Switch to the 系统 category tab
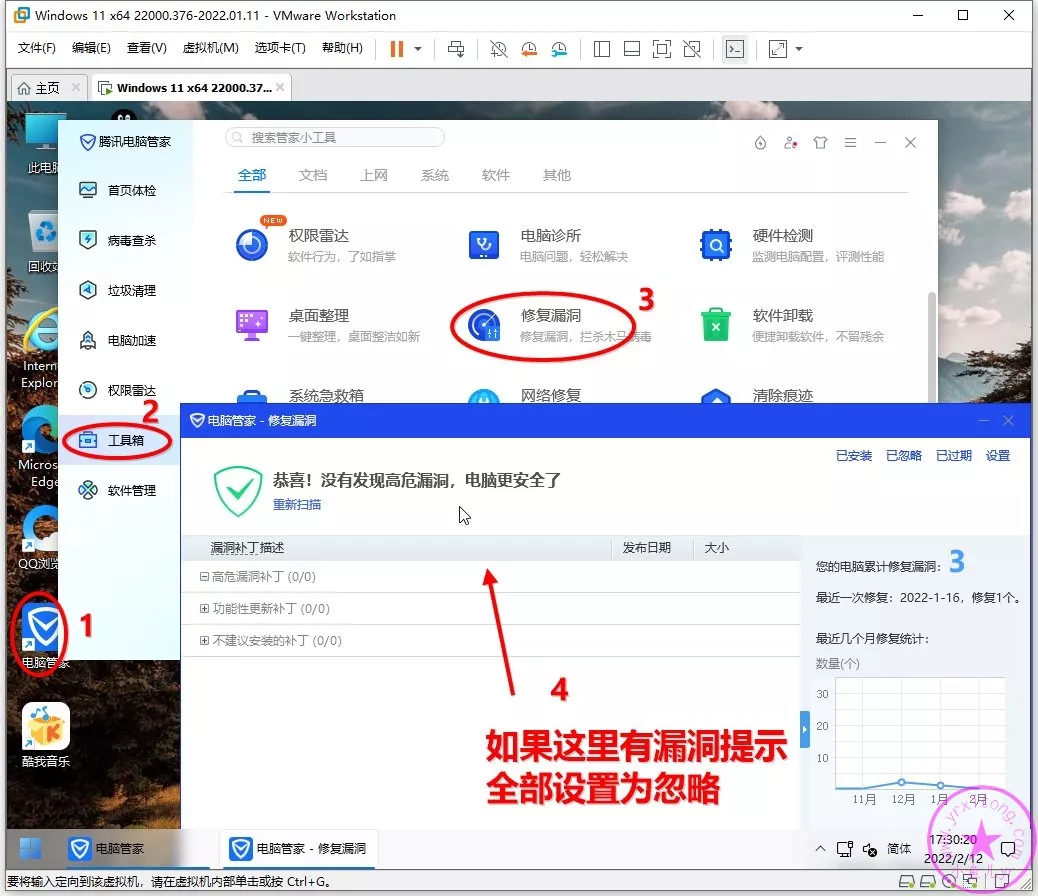Image resolution: width=1038 pixels, height=896 pixels. (x=435, y=175)
